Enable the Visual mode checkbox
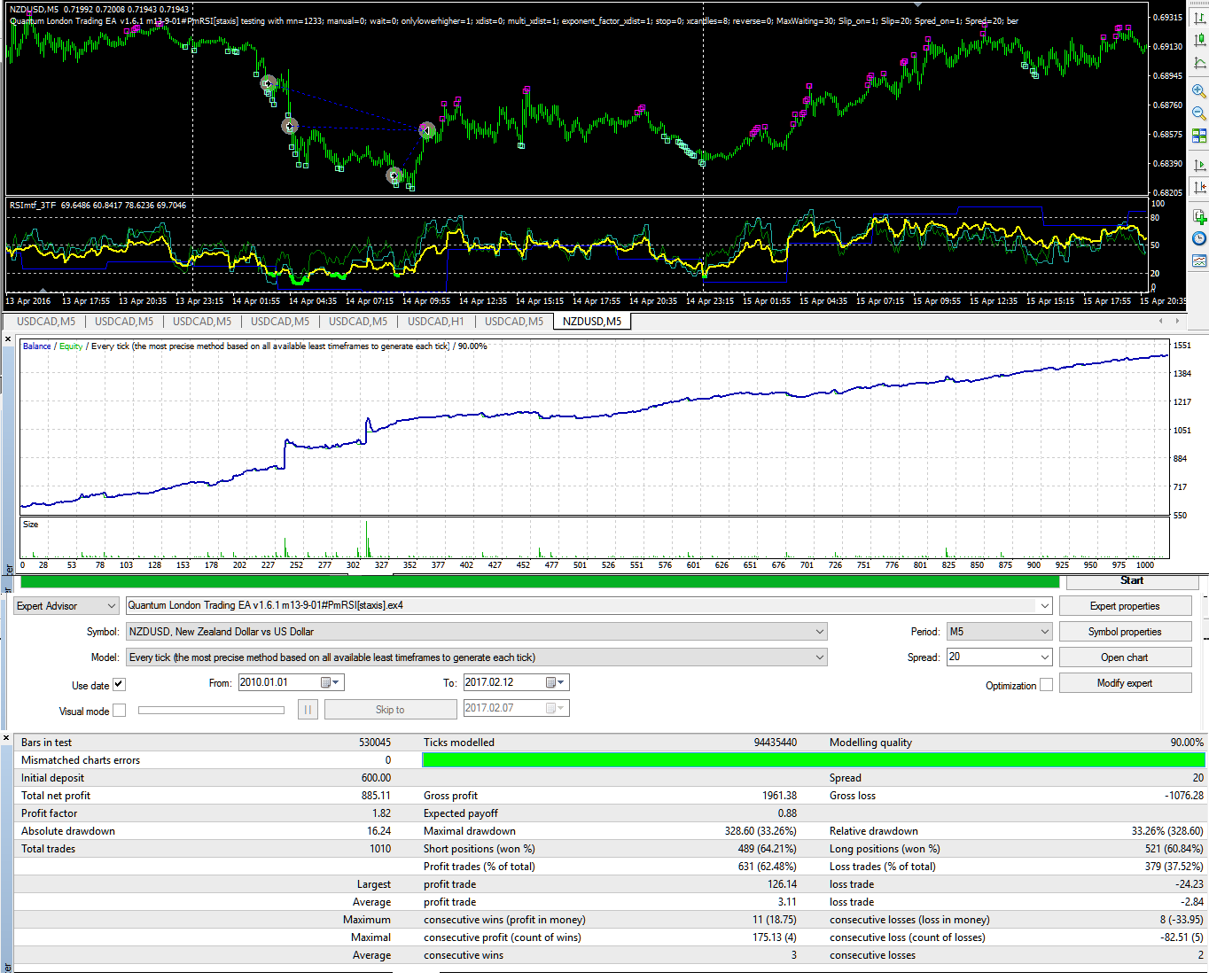1209x980 pixels. click(120, 711)
